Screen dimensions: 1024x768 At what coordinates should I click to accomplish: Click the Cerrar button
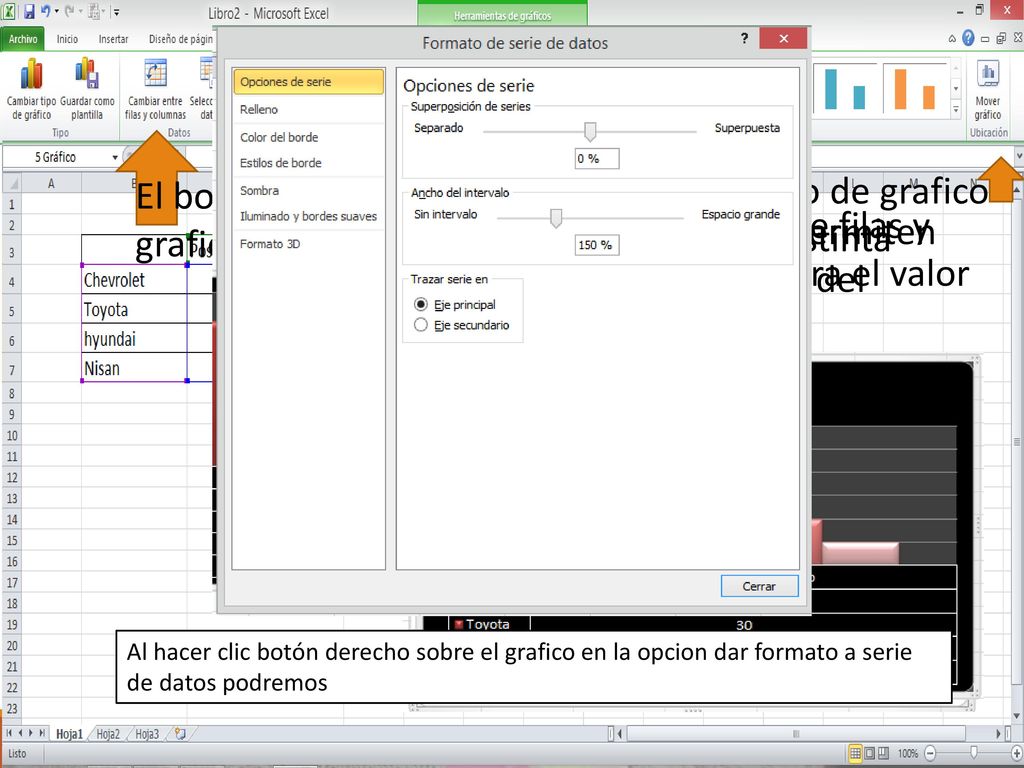pyautogui.click(x=760, y=586)
